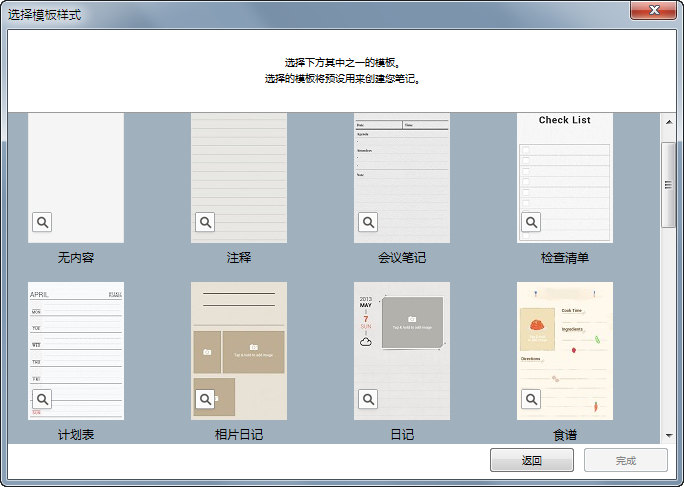The image size is (684, 487).
Task: Pick the Check List template thumbnail
Action: click(565, 170)
